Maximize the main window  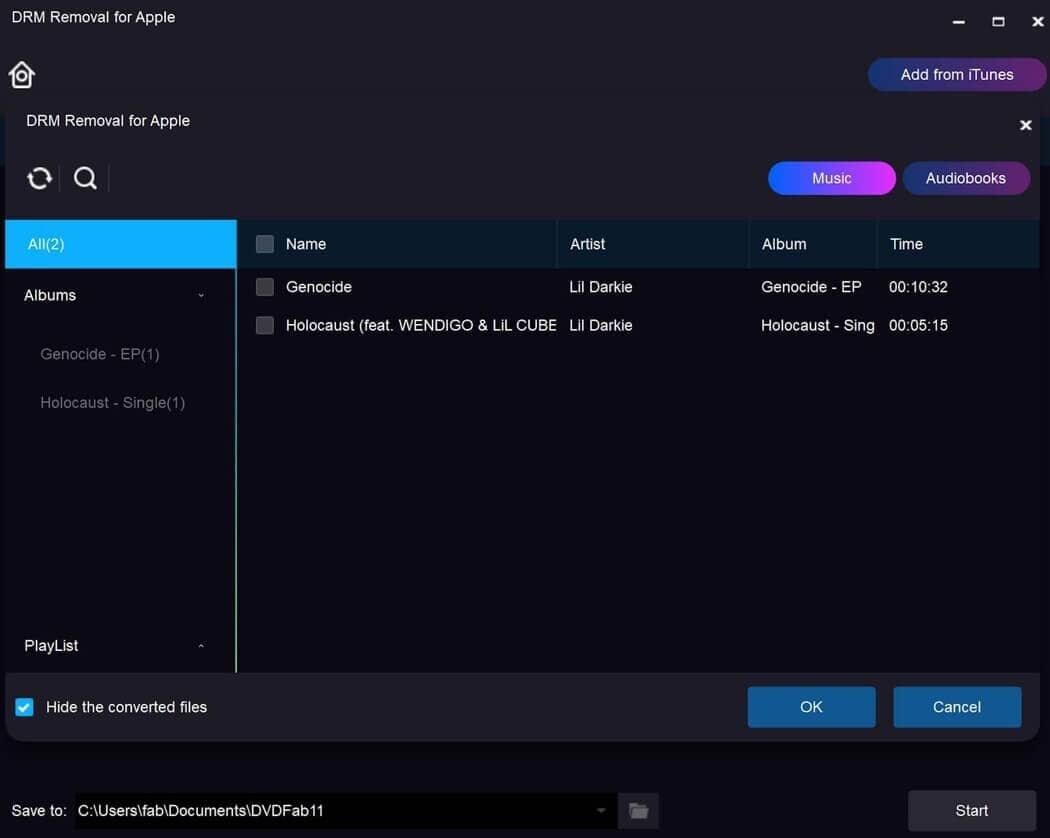[998, 21]
